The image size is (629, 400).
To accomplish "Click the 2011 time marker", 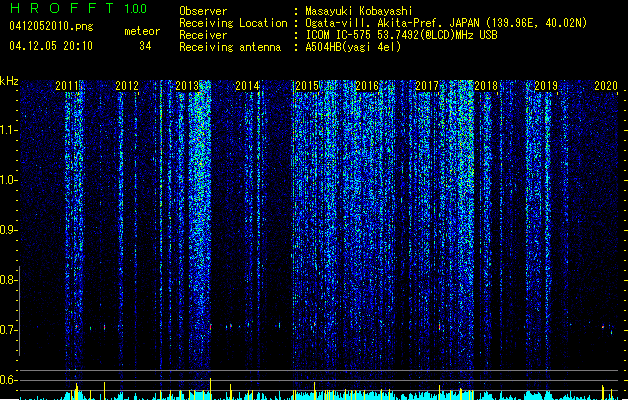I will click(x=67, y=85).
